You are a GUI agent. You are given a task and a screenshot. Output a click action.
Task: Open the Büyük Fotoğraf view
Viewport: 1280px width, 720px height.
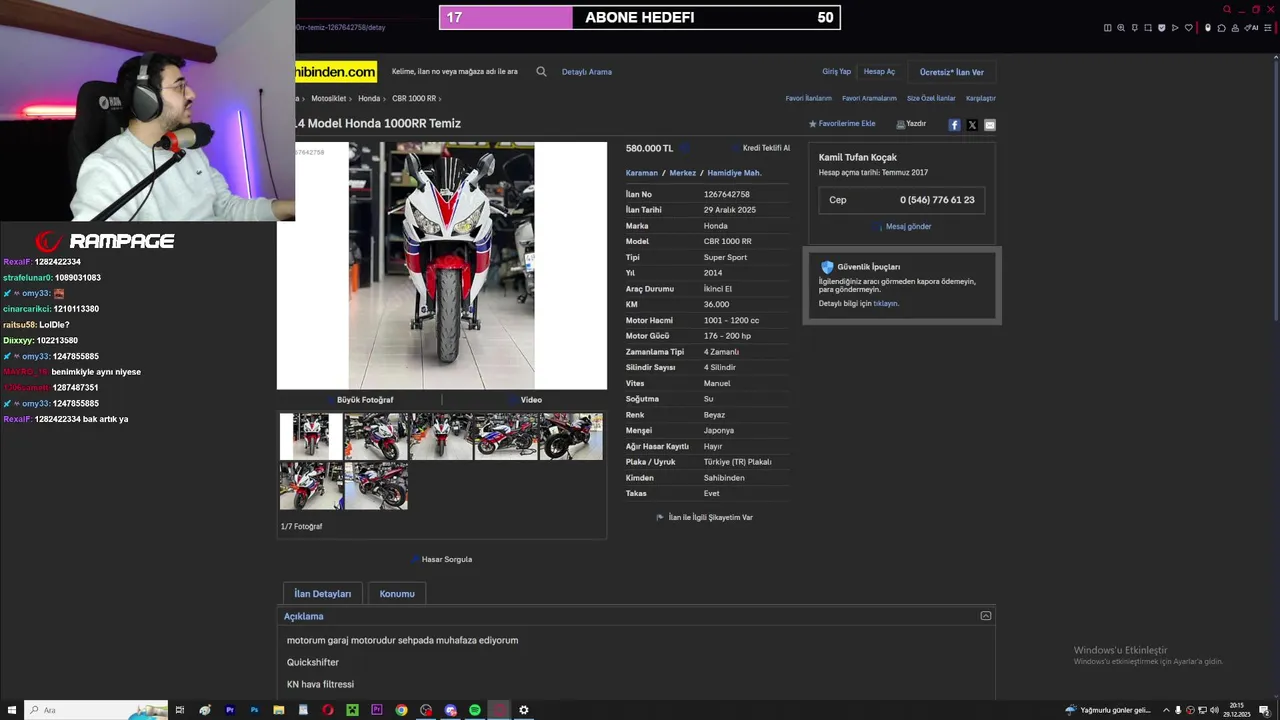point(365,400)
